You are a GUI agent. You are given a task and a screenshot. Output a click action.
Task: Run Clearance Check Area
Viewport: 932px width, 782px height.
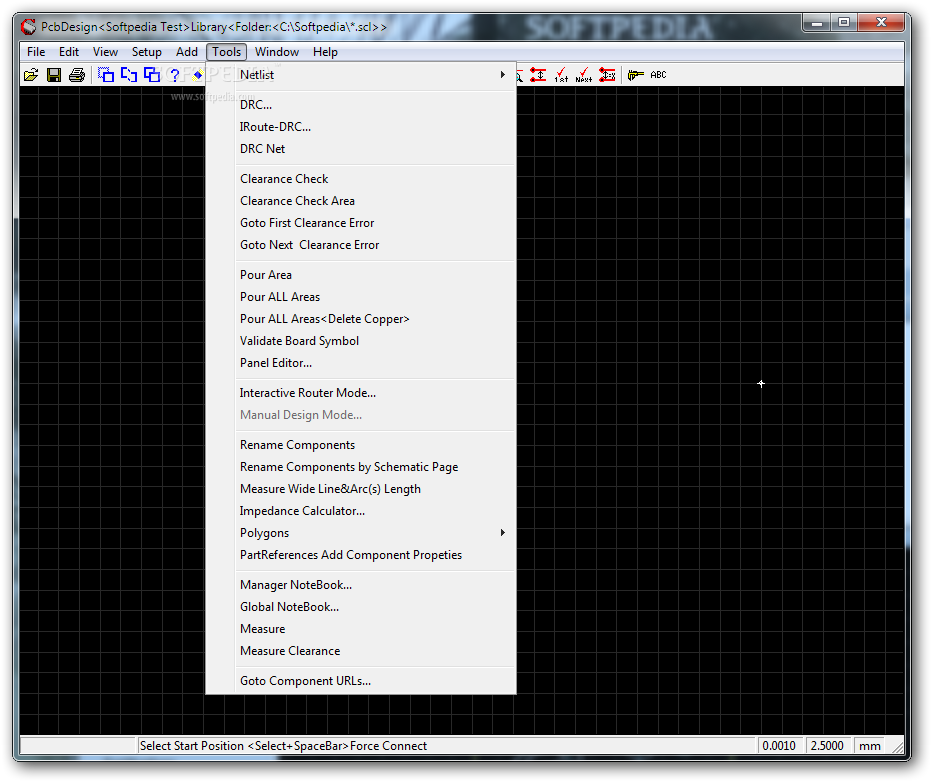pyautogui.click(x=361, y=201)
